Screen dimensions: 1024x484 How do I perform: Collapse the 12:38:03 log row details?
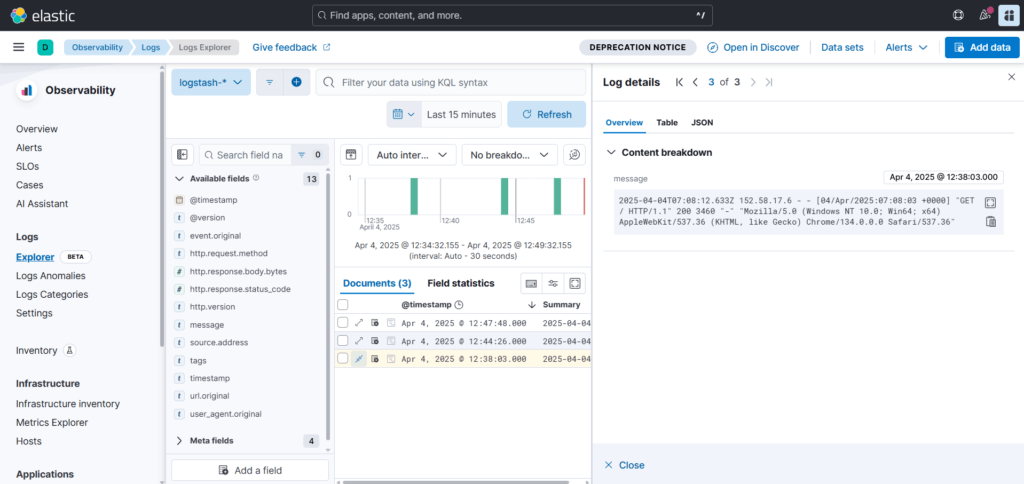pos(359,359)
